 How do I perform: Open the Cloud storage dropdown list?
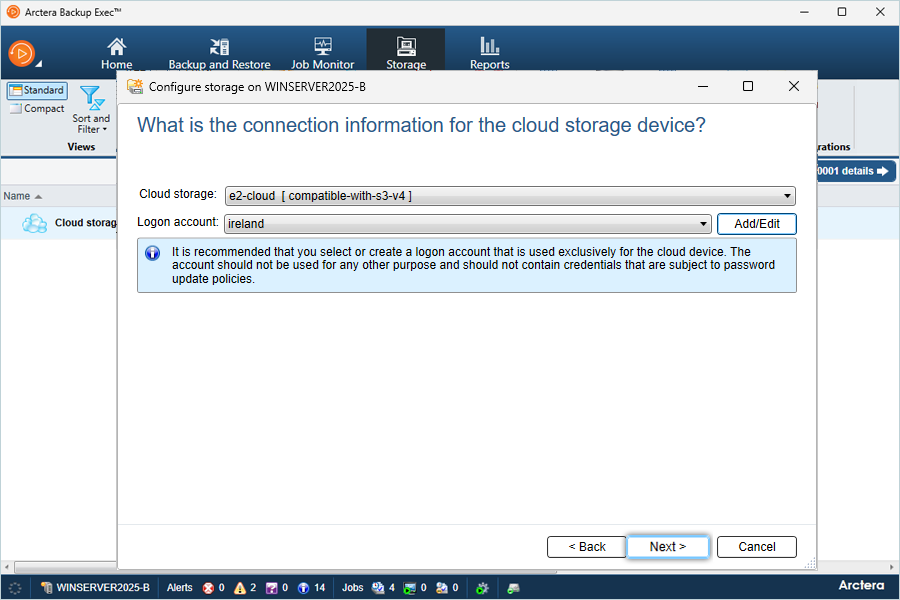(x=510, y=196)
